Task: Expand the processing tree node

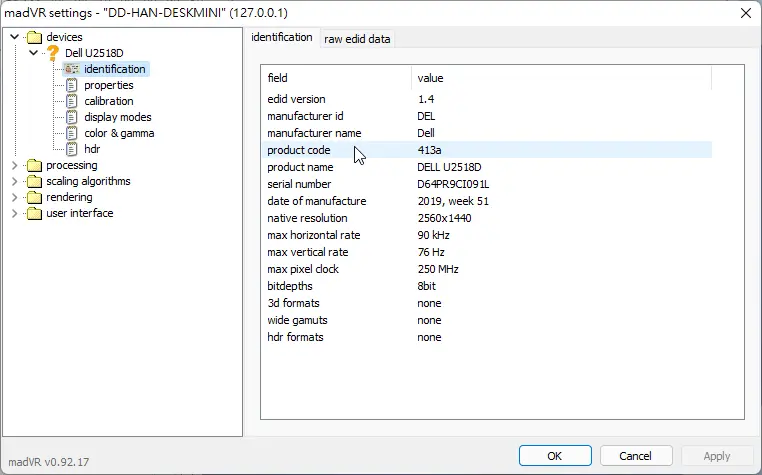Action: pyautogui.click(x=14, y=165)
